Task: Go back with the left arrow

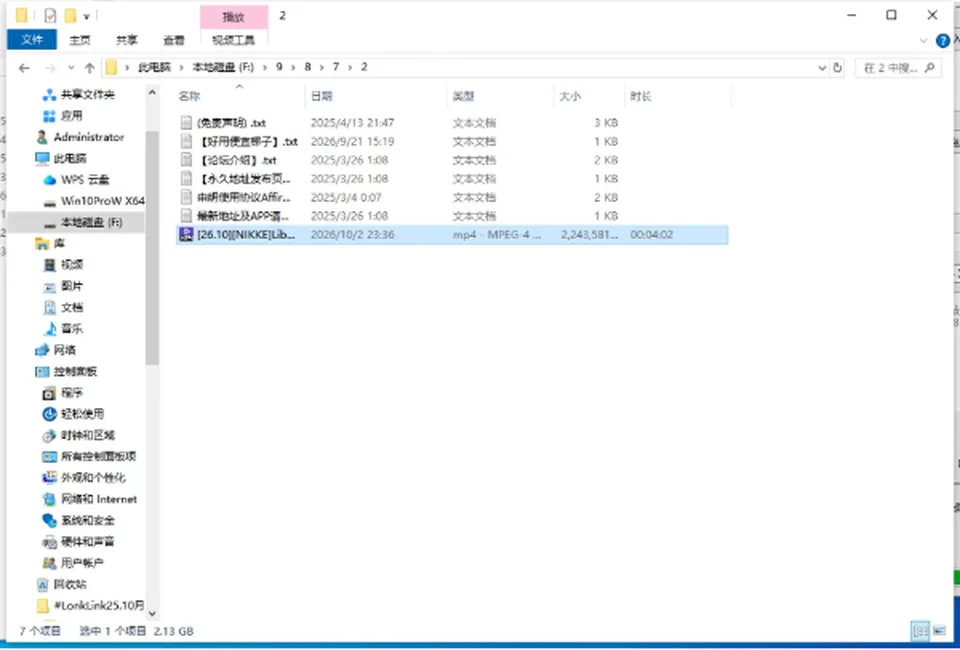Action: [x=24, y=68]
